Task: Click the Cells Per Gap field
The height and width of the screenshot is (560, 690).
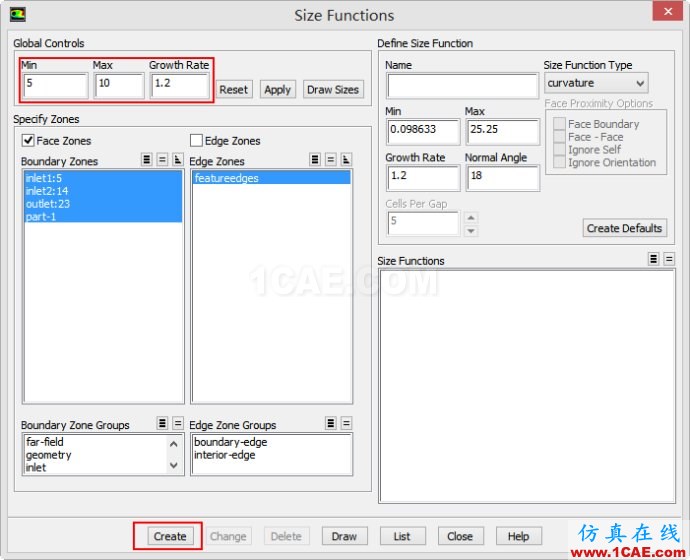Action: (423, 223)
